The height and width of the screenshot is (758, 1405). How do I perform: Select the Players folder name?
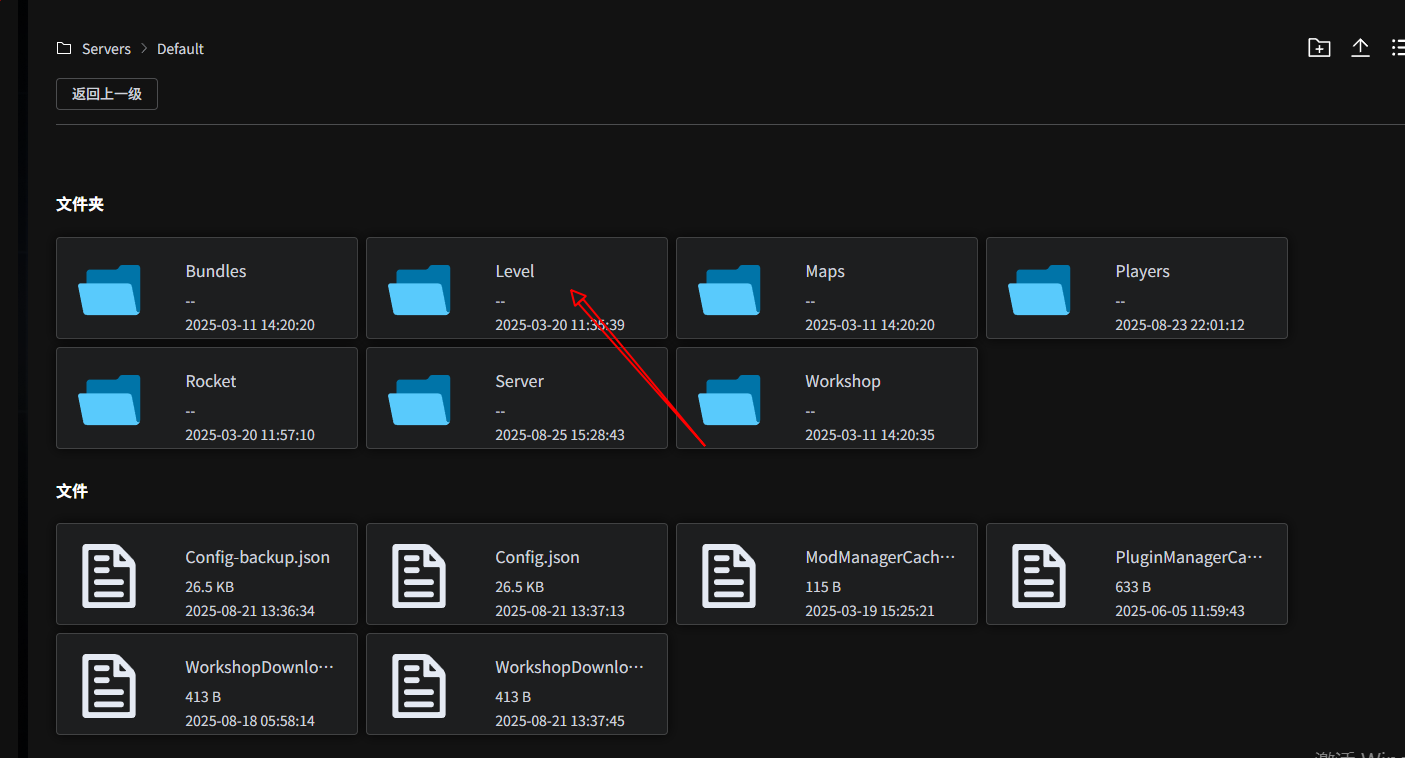tap(1142, 271)
